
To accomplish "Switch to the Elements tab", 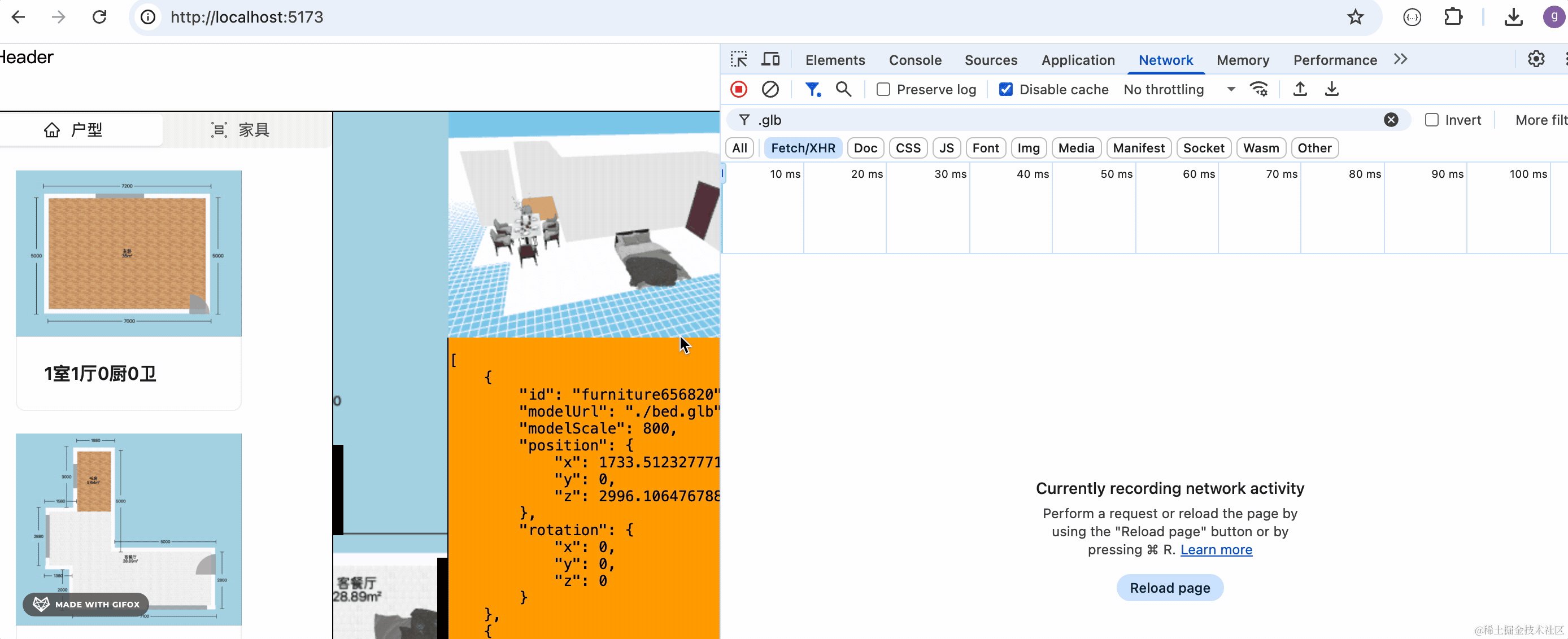I will point(834,60).
